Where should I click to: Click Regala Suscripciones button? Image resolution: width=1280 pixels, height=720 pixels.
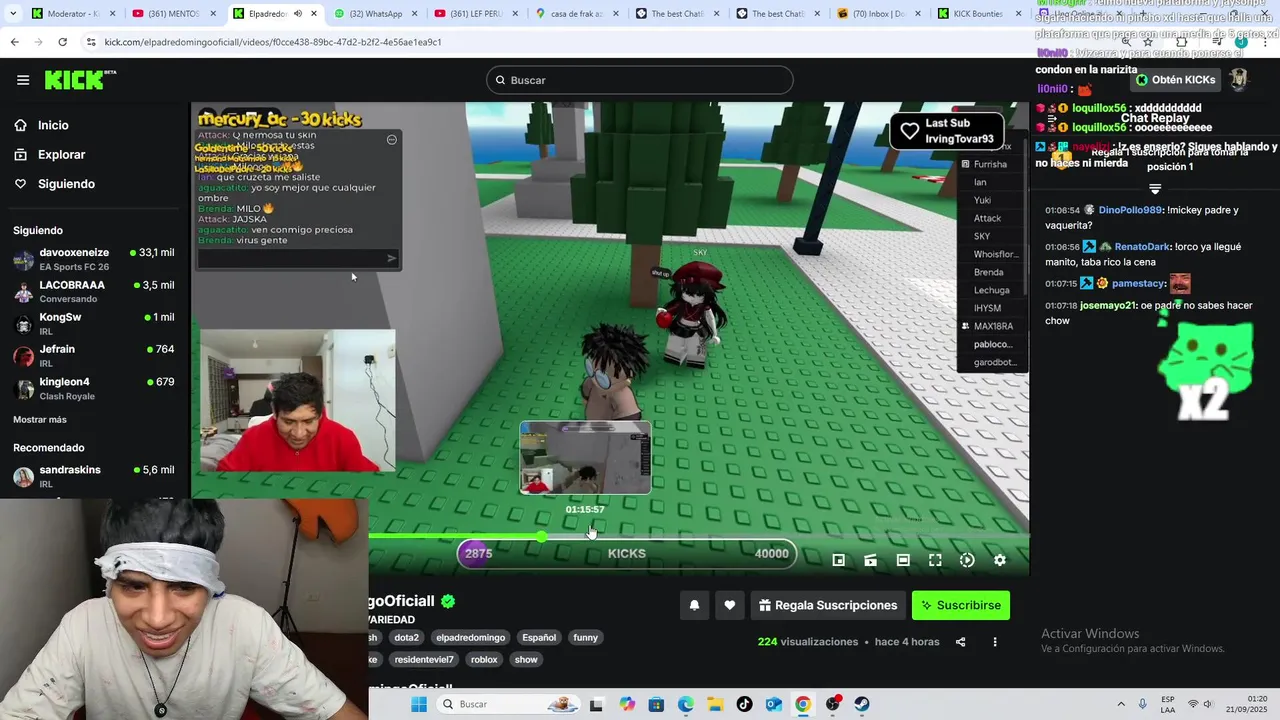click(x=827, y=605)
